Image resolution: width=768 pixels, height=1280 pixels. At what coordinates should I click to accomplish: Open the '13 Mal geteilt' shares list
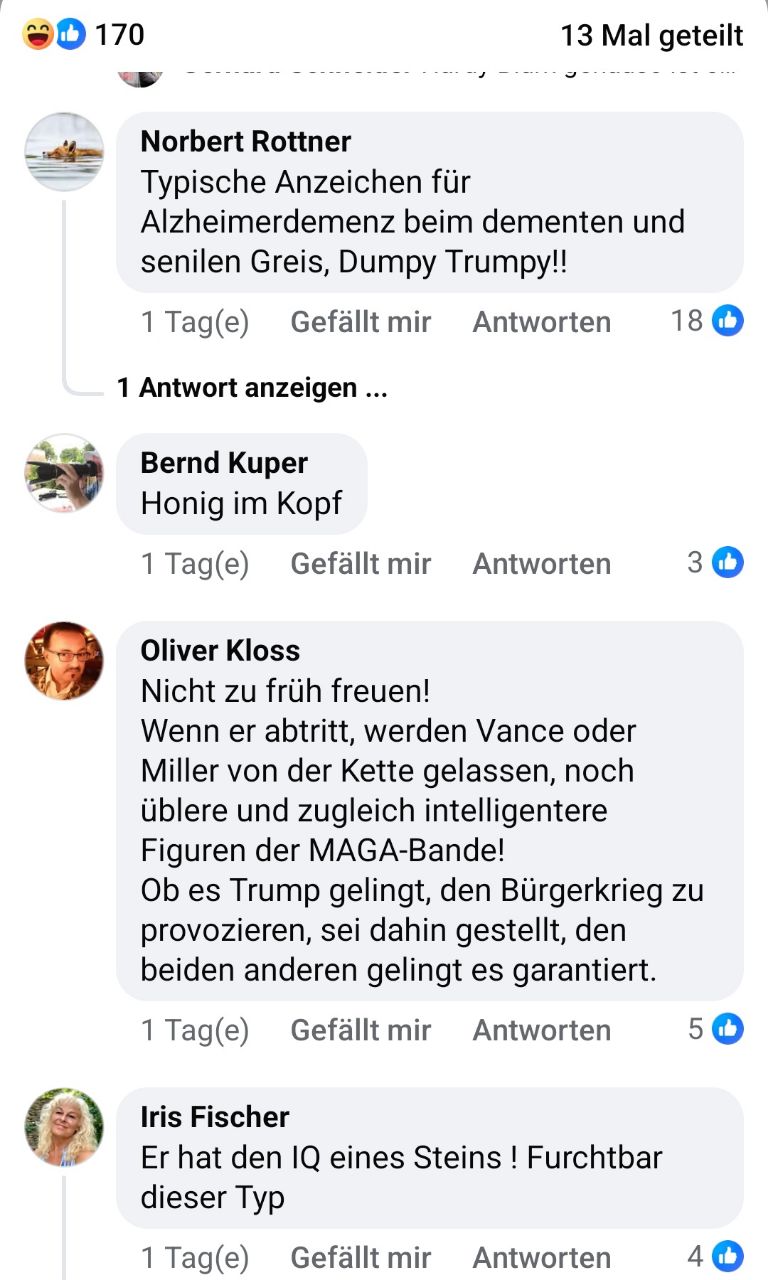(x=652, y=36)
